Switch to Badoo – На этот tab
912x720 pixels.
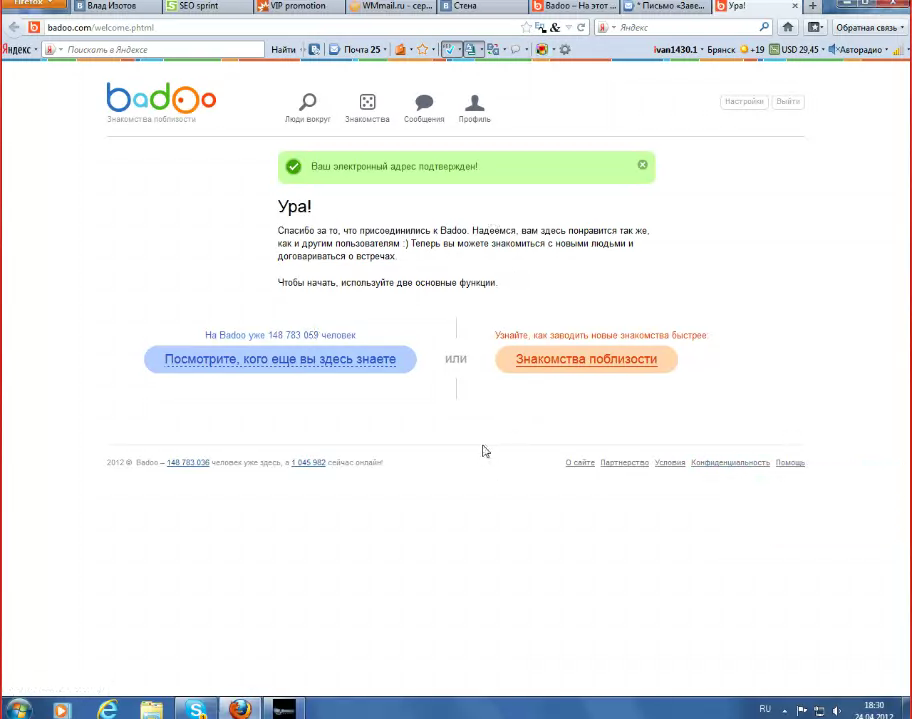point(575,6)
